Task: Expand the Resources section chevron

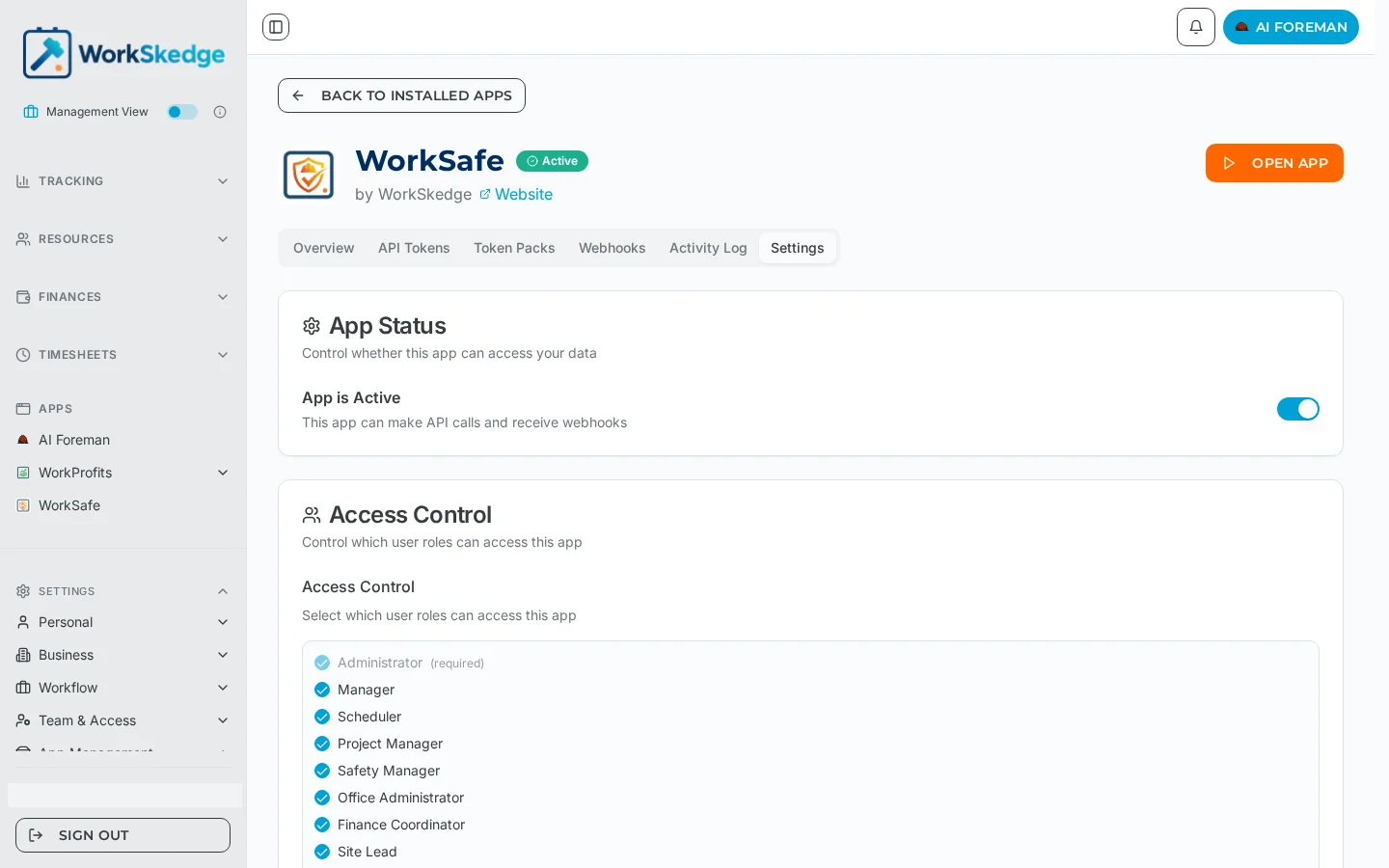Action: pos(223,239)
